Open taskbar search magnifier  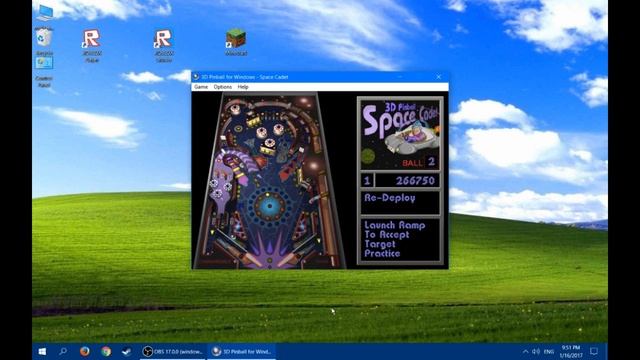[x=63, y=351]
